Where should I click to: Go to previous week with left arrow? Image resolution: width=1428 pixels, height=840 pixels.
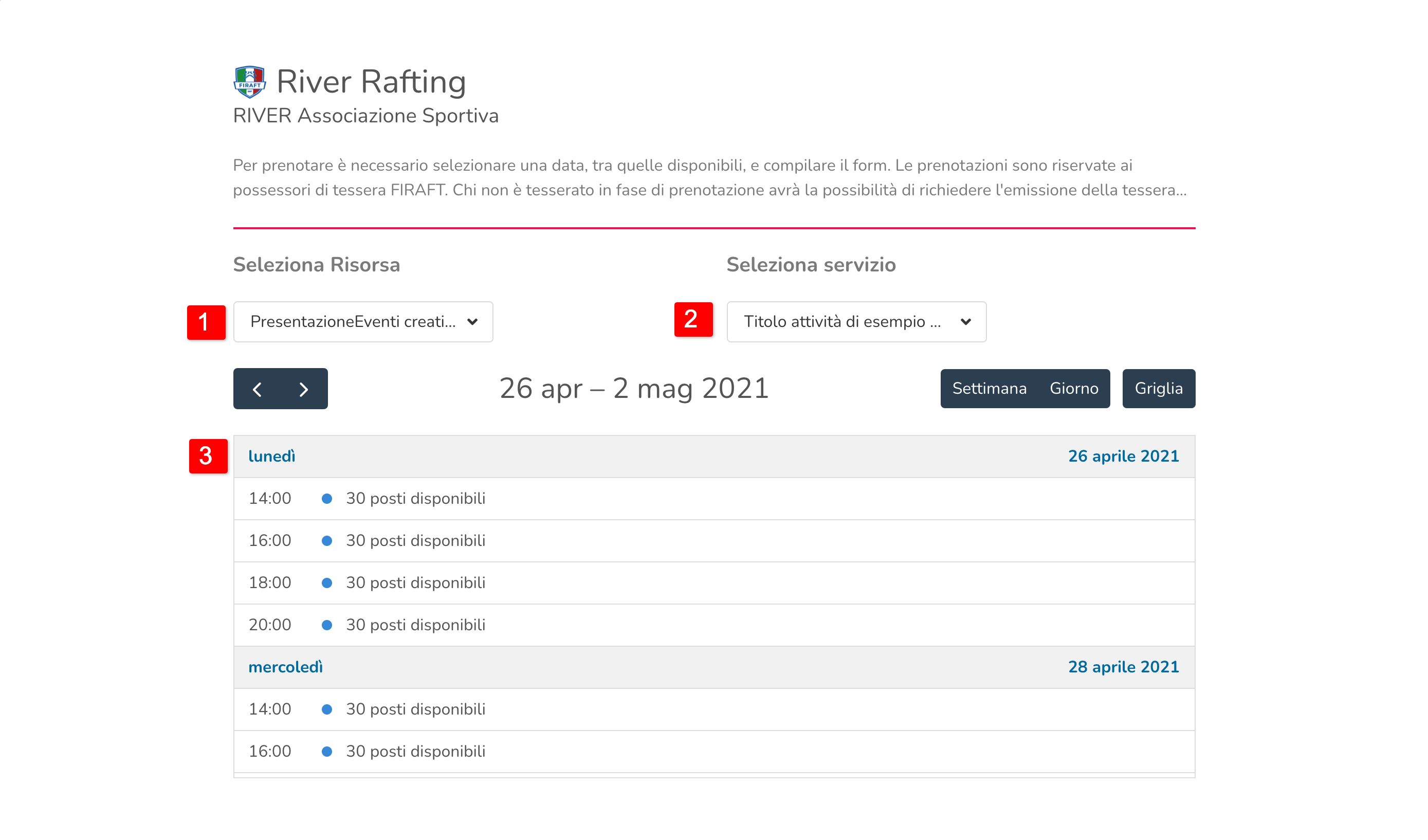[x=257, y=389]
